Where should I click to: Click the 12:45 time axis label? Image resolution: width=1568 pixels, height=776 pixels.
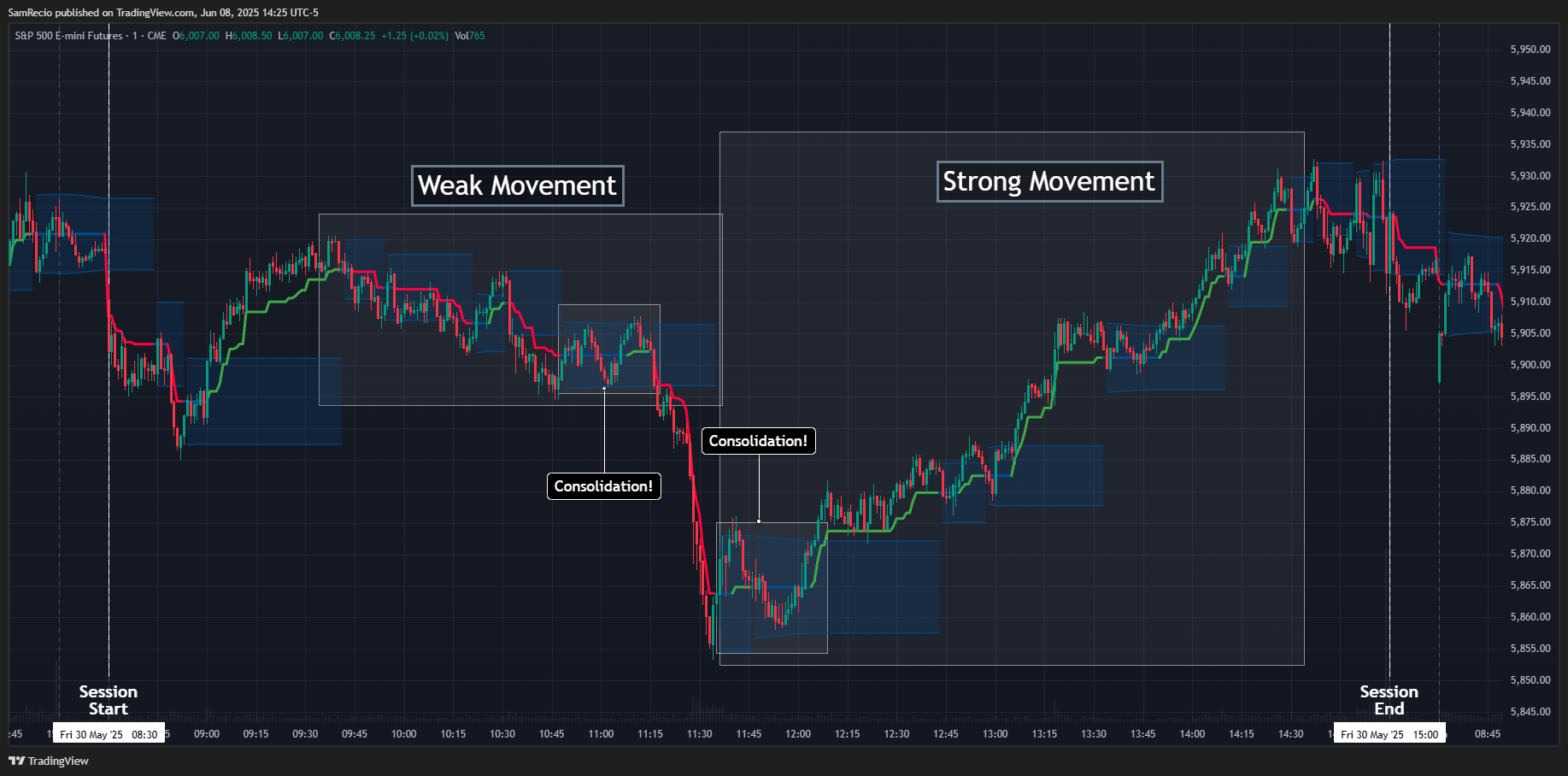(x=946, y=734)
